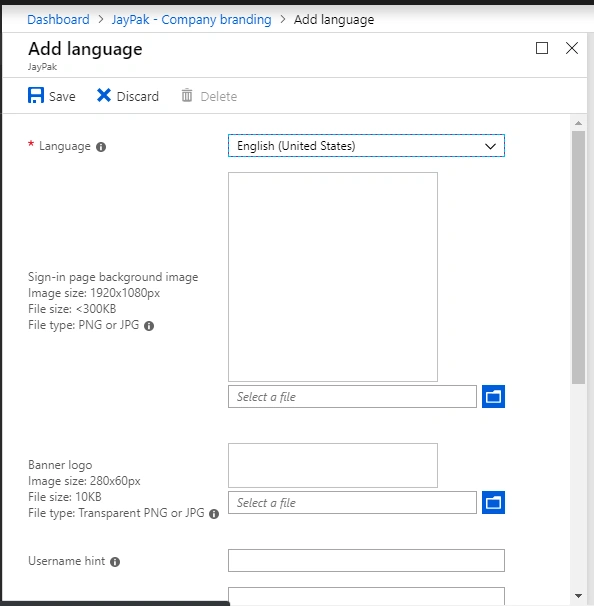
Task: Maximize the Add language blade
Action: 541,48
